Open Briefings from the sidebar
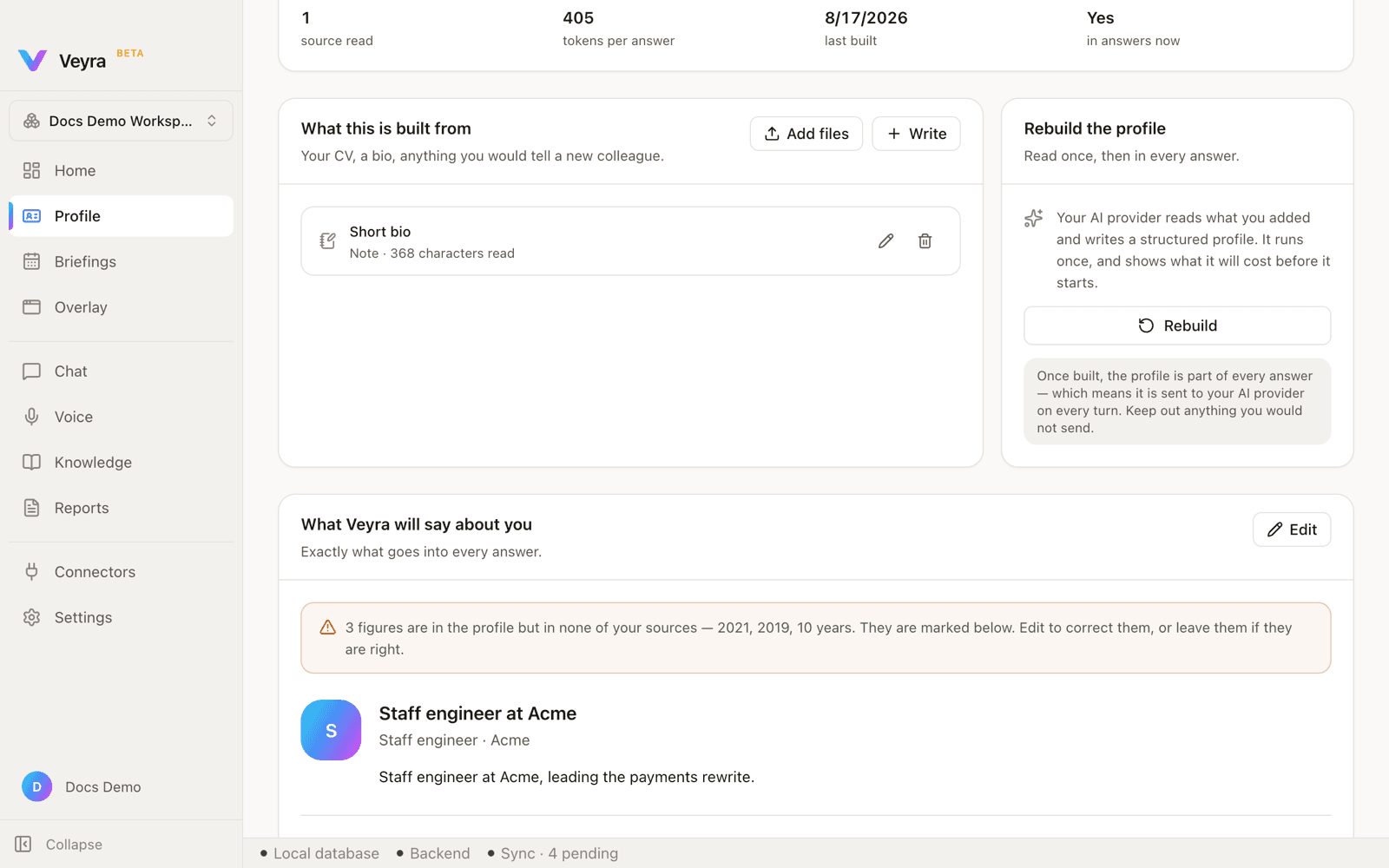Screen dimensions: 1389x868 (121, 262)
